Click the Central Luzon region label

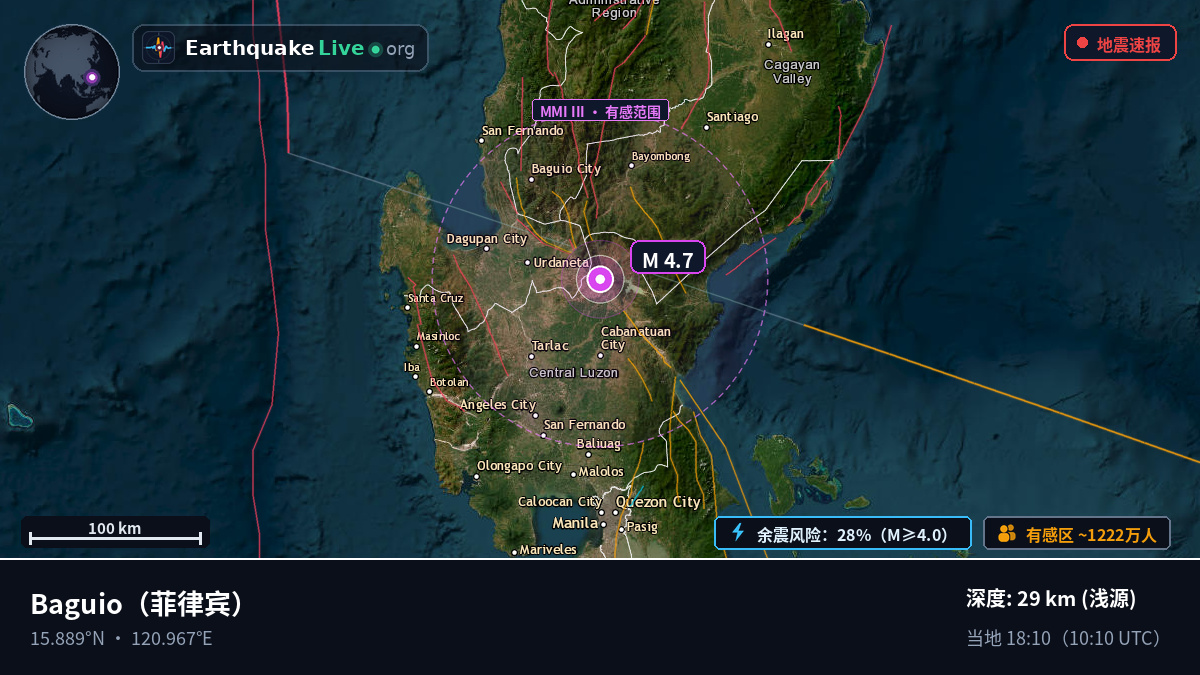click(573, 373)
